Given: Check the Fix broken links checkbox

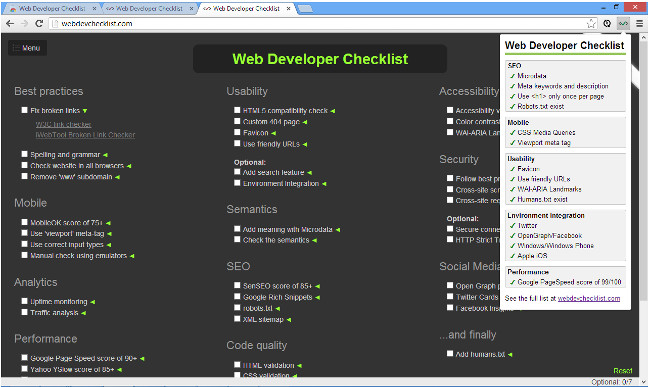Looking at the screenshot, I should [x=24, y=110].
